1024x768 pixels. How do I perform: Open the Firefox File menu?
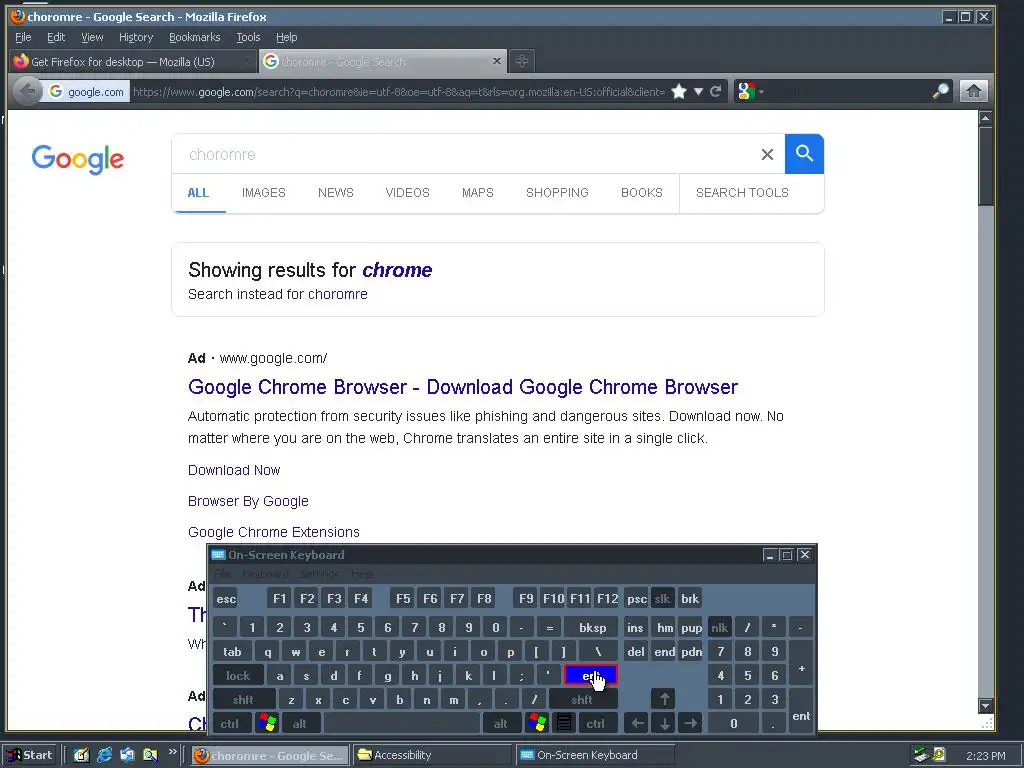23,37
